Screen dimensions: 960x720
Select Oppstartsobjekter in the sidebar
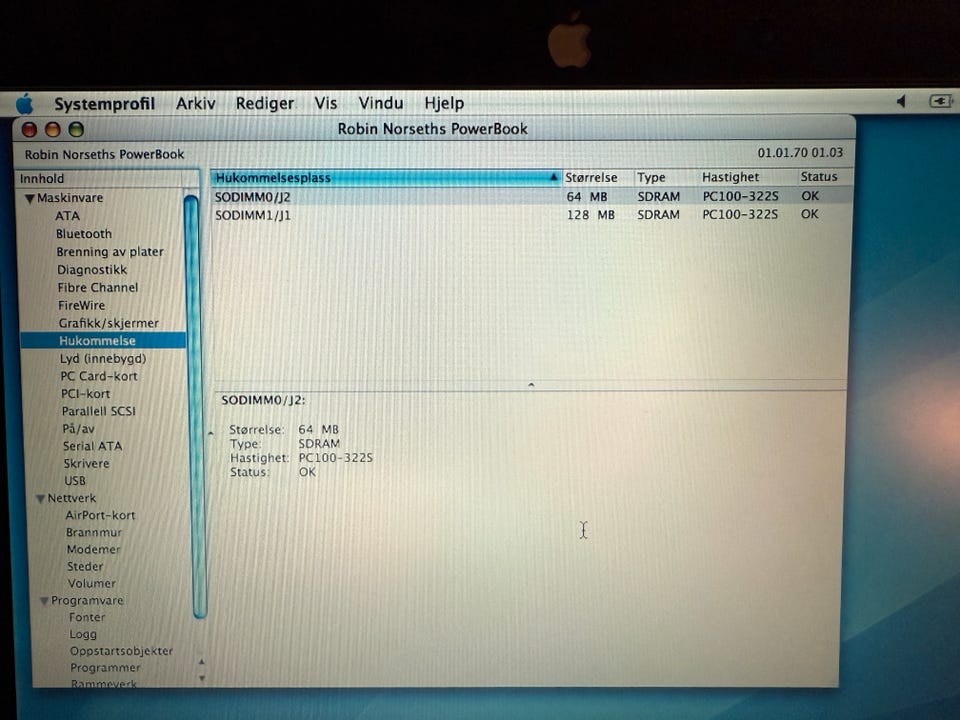pyautogui.click(x=121, y=651)
